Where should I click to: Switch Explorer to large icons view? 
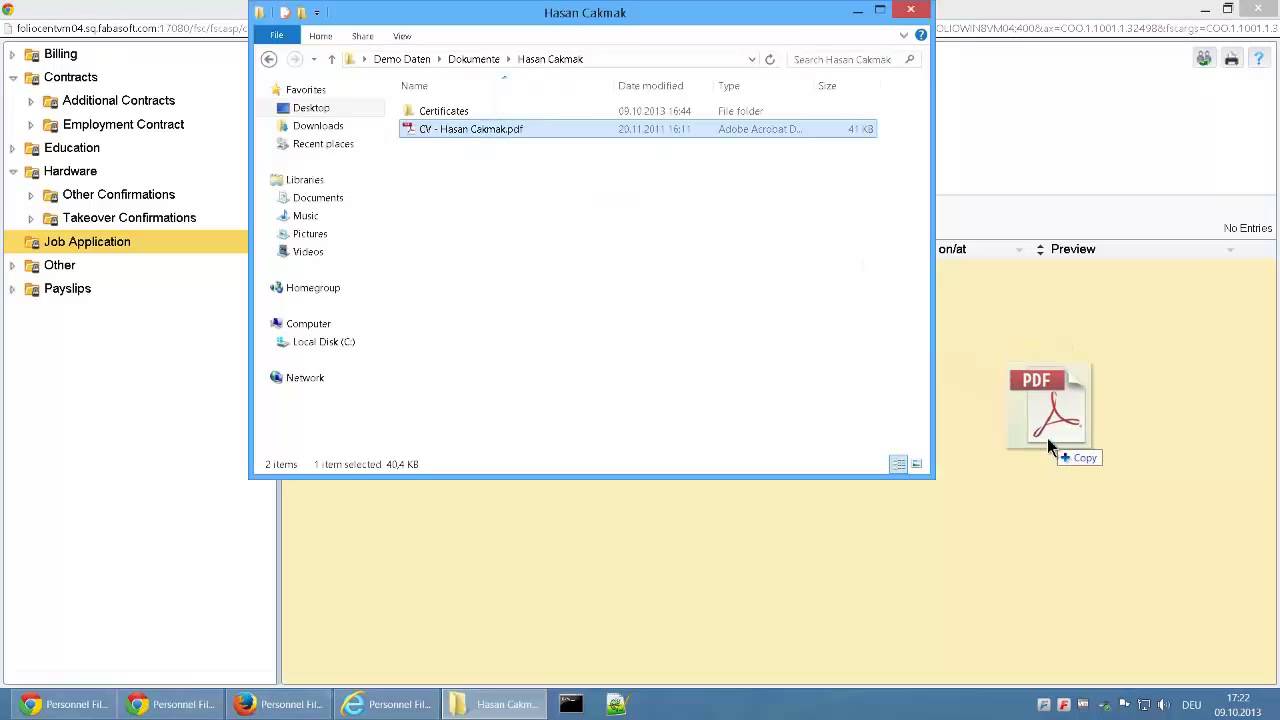pyautogui.click(x=916, y=464)
